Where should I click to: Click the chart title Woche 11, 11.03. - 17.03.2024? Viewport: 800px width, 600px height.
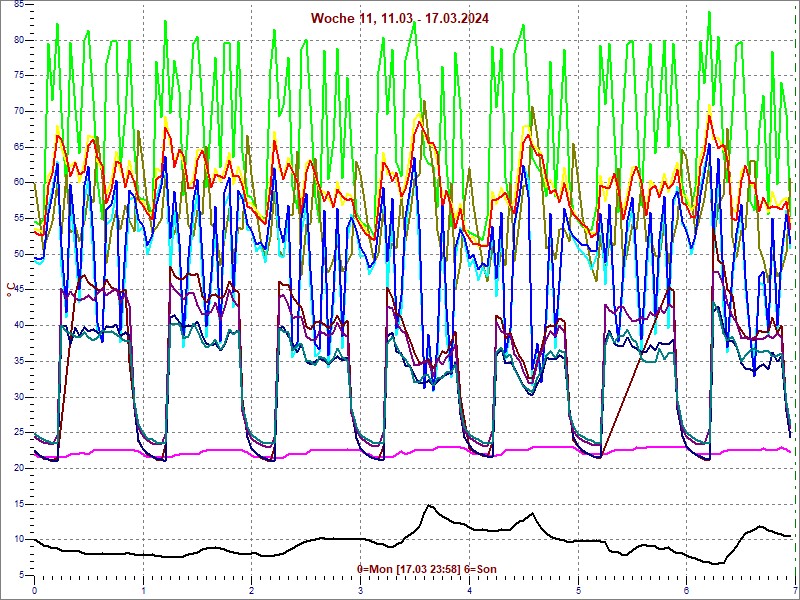pyautogui.click(x=399, y=18)
